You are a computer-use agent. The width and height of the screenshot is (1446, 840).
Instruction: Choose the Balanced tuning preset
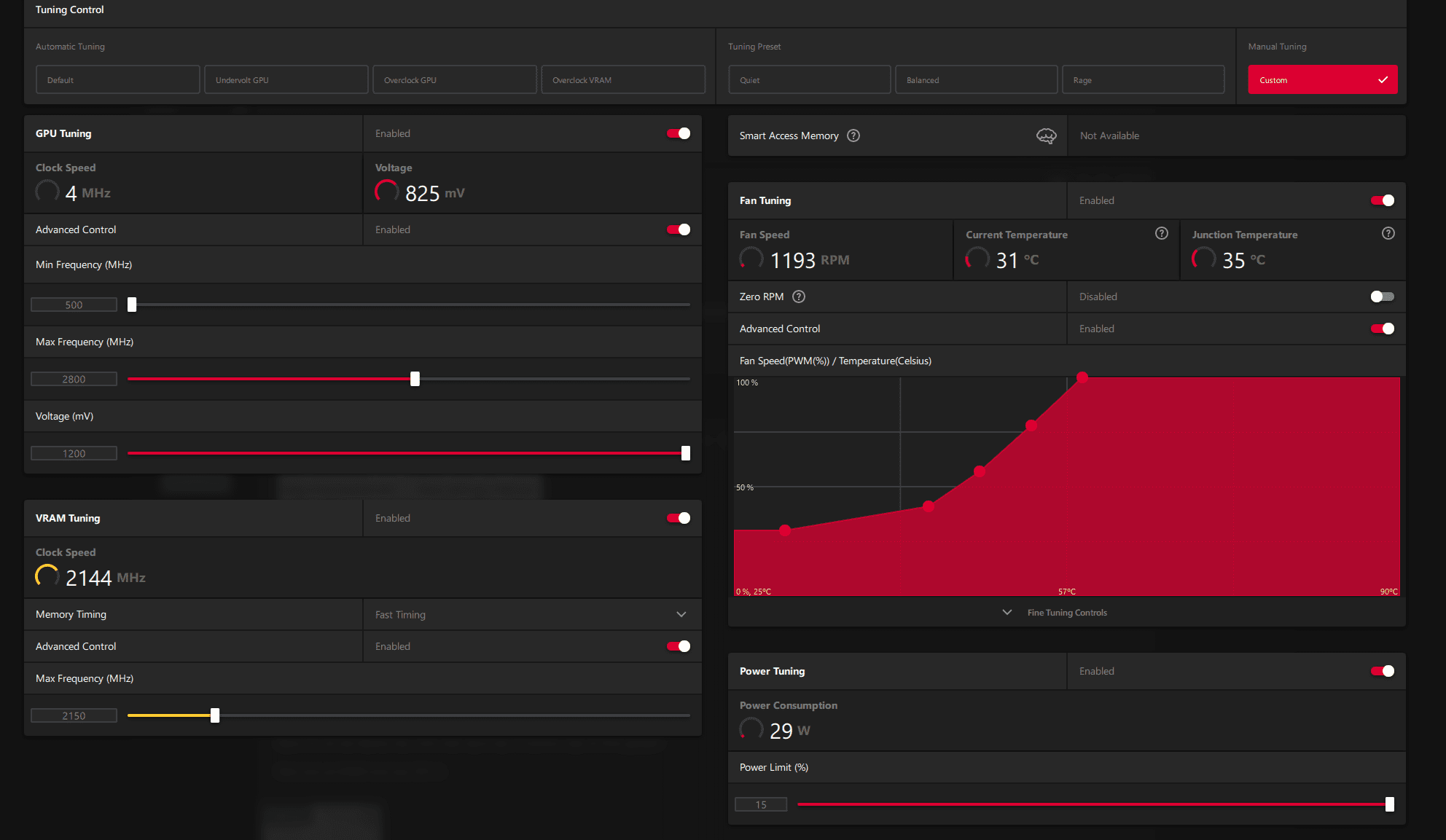[977, 79]
